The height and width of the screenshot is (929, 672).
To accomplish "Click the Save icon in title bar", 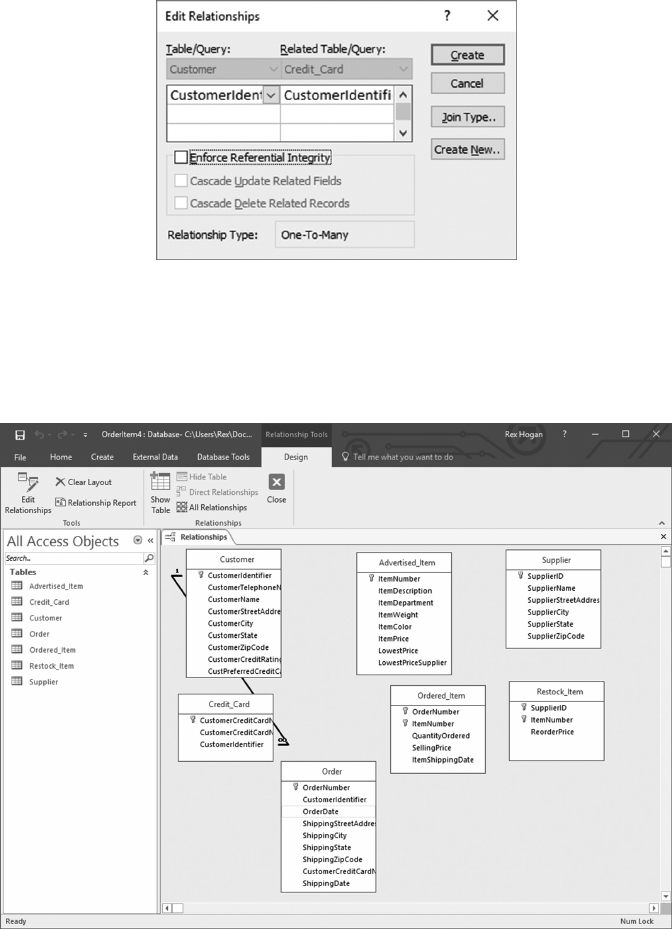I will point(20,435).
